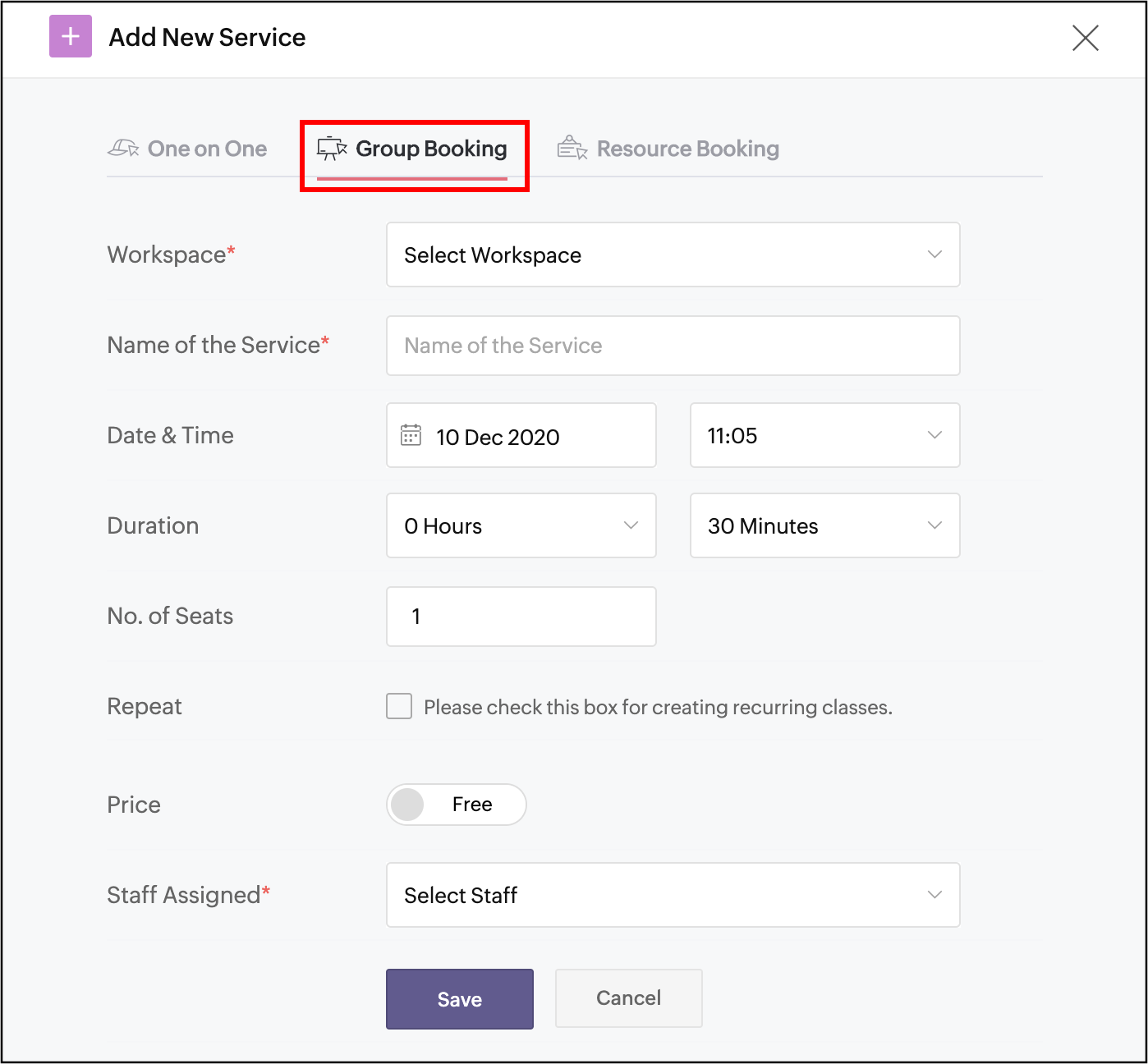The image size is (1148, 1064).
Task: Open the 0 Hours duration dropdown
Action: [521, 525]
